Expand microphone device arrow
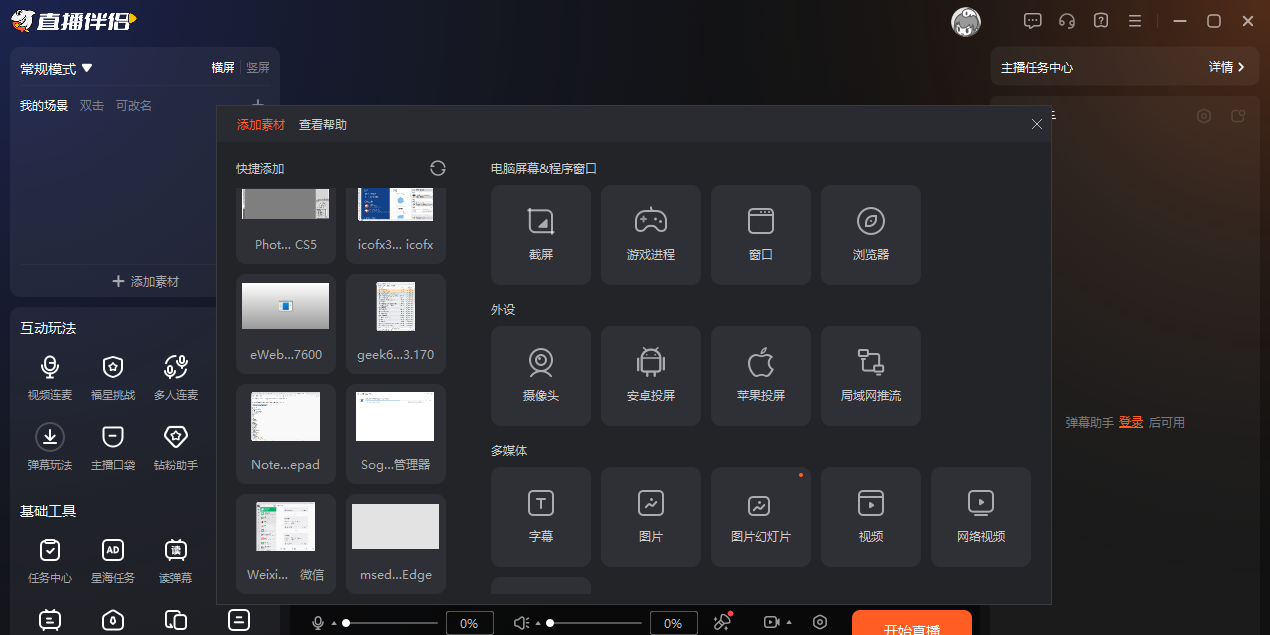This screenshot has width=1270, height=635. coord(334,624)
